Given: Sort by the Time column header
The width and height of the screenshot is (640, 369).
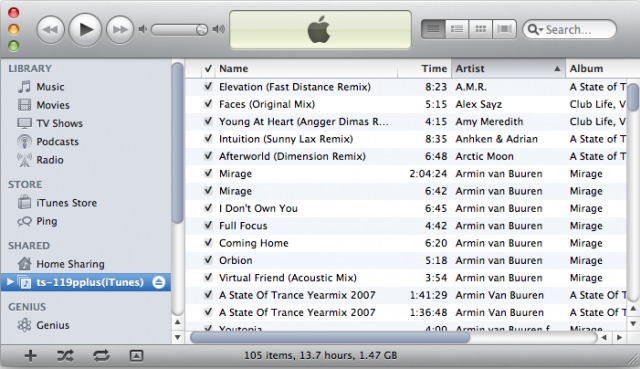Looking at the screenshot, I should coord(424,69).
